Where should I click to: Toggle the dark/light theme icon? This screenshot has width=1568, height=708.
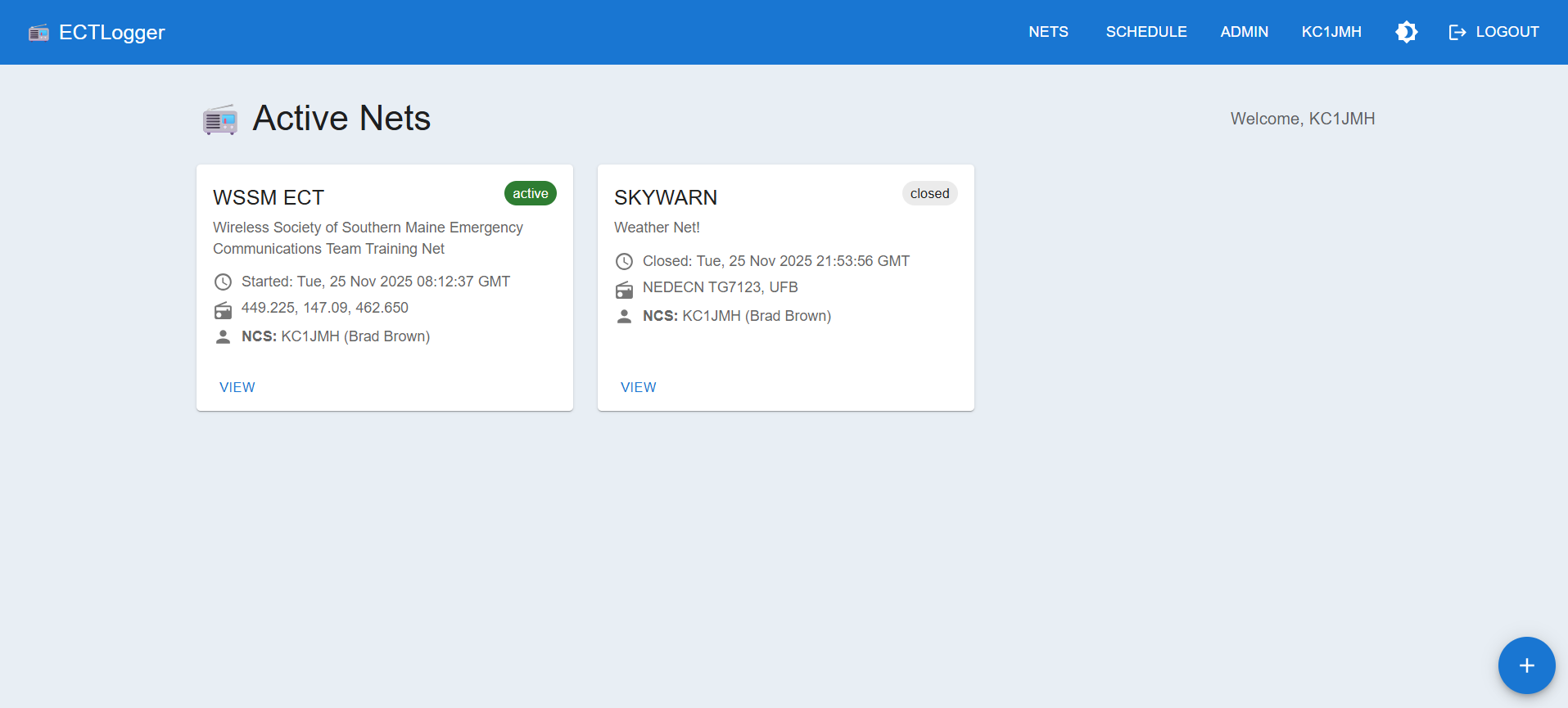click(x=1406, y=32)
